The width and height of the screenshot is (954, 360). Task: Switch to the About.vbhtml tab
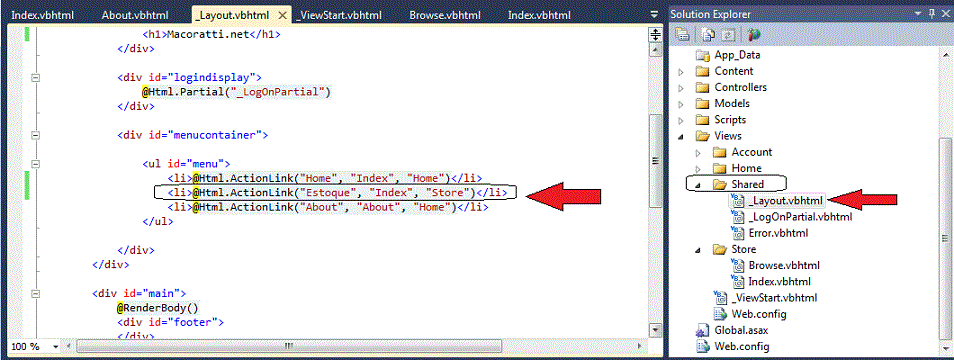coord(135,15)
